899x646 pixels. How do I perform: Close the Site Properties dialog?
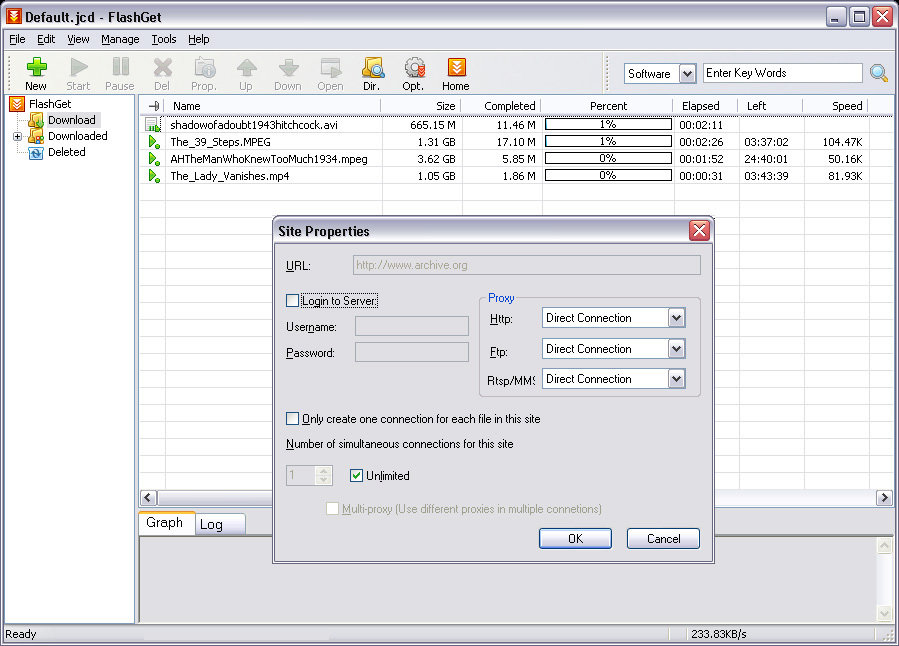[699, 231]
